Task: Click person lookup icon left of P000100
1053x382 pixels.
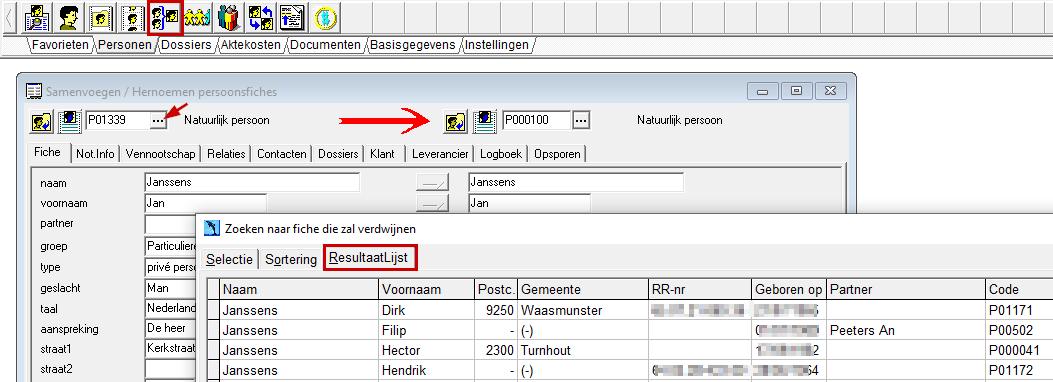Action: [x=456, y=121]
